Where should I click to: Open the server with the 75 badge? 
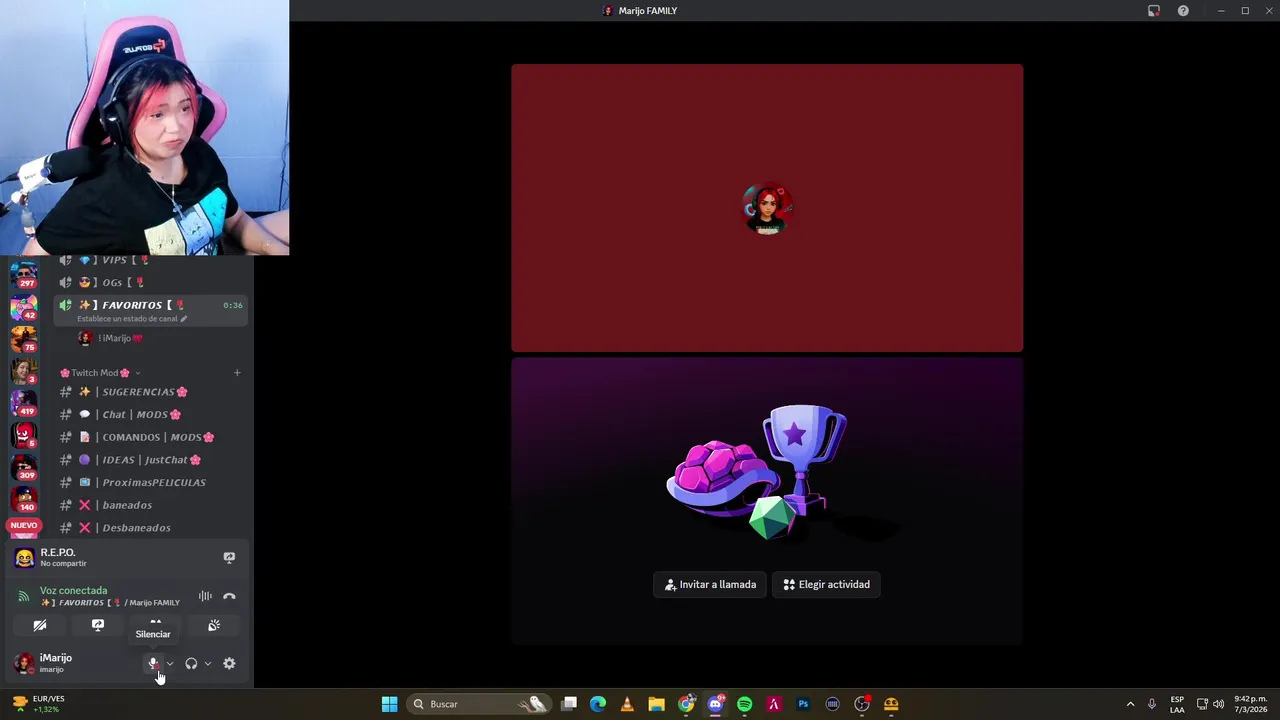(x=24, y=338)
